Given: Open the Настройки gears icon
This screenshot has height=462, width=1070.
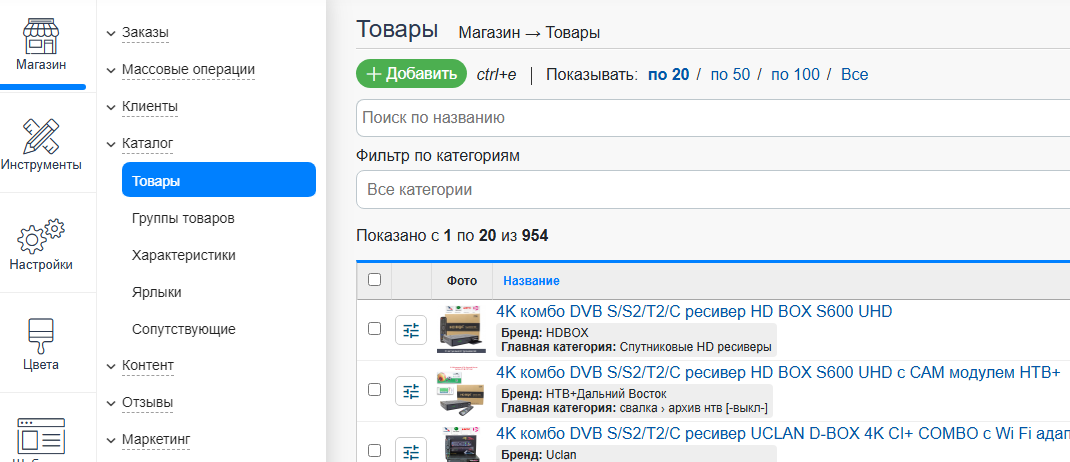Looking at the screenshot, I should tap(41, 236).
